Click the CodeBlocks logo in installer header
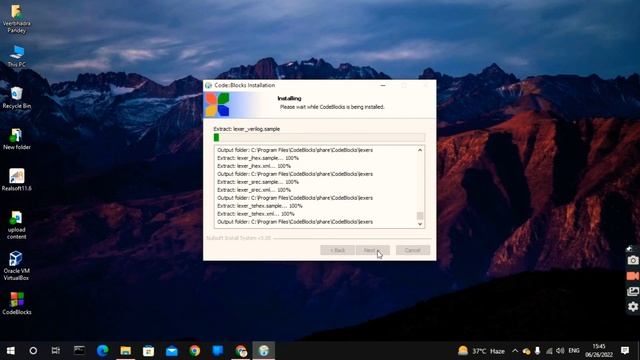The image size is (640, 360). point(217,104)
